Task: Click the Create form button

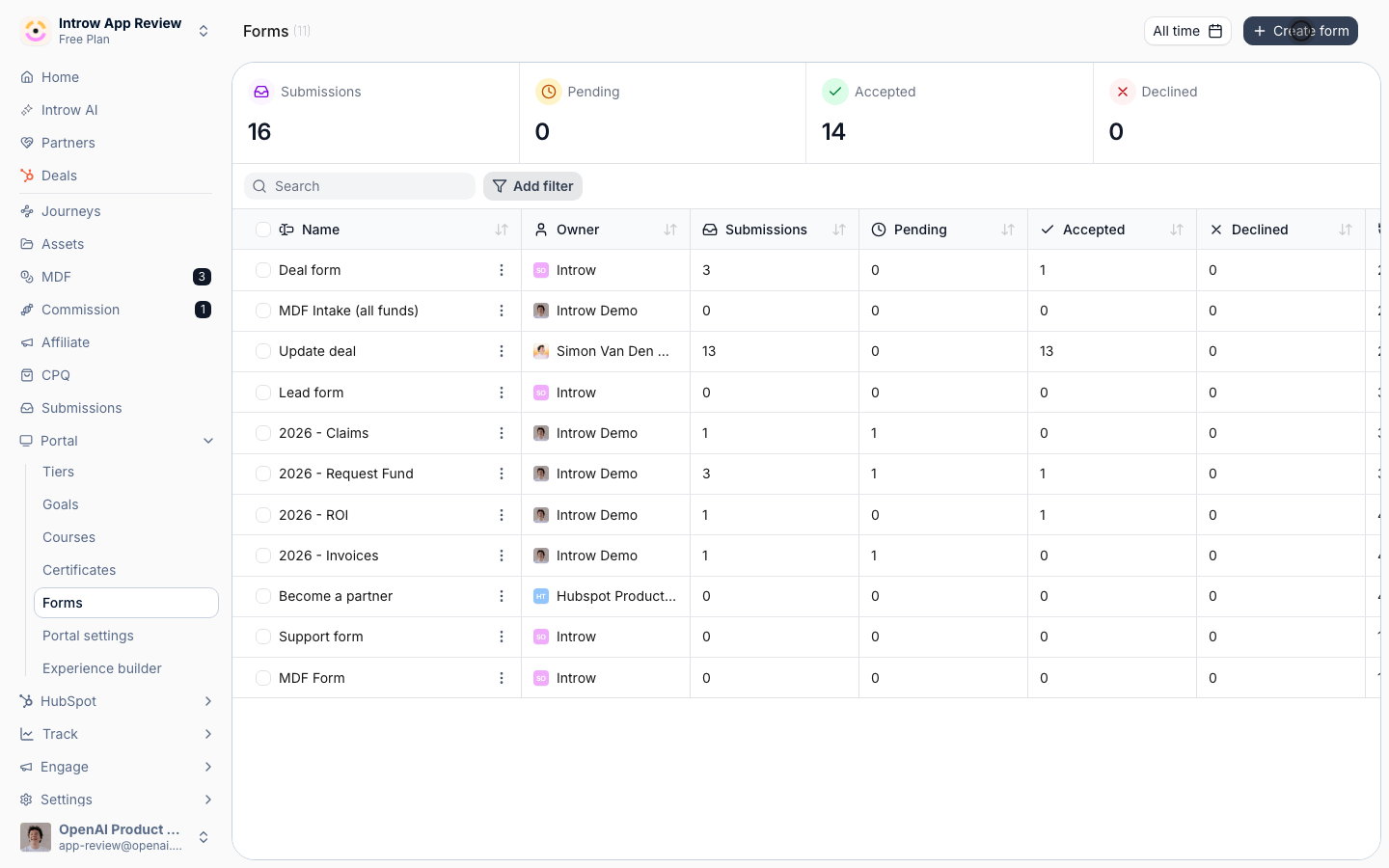Action: point(1300,31)
